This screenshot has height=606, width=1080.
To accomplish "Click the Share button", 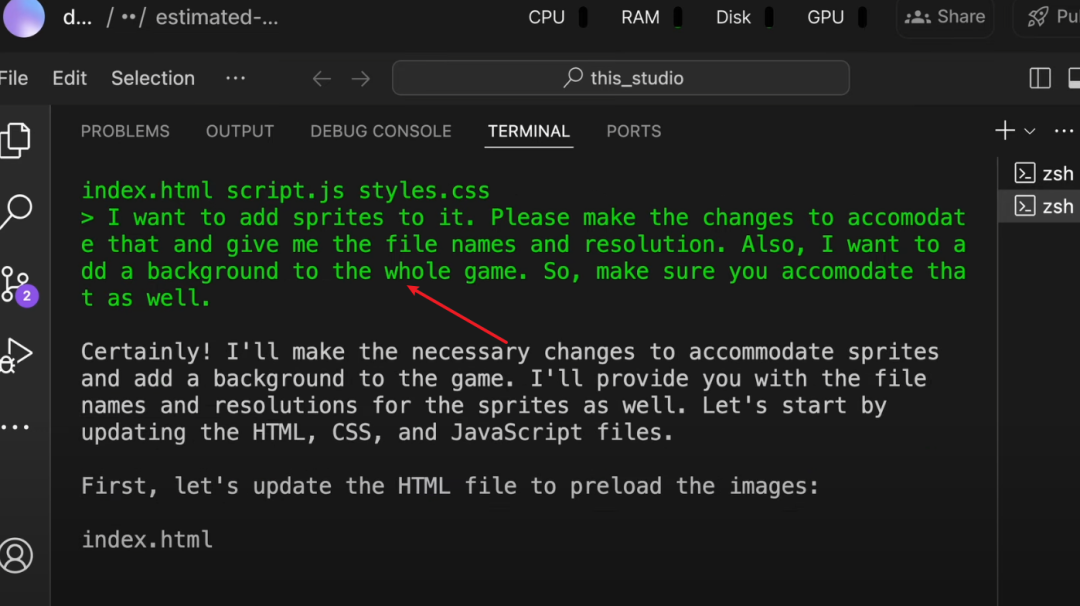I will tap(945, 17).
